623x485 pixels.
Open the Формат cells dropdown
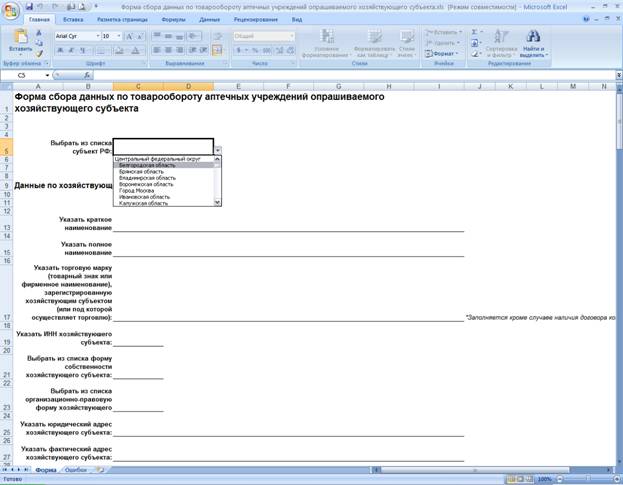443,54
